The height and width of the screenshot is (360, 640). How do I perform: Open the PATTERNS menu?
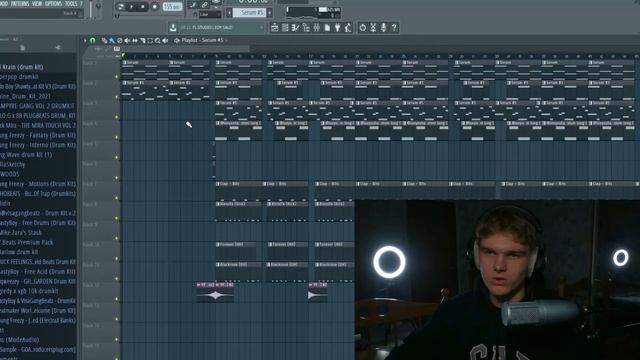19,4
